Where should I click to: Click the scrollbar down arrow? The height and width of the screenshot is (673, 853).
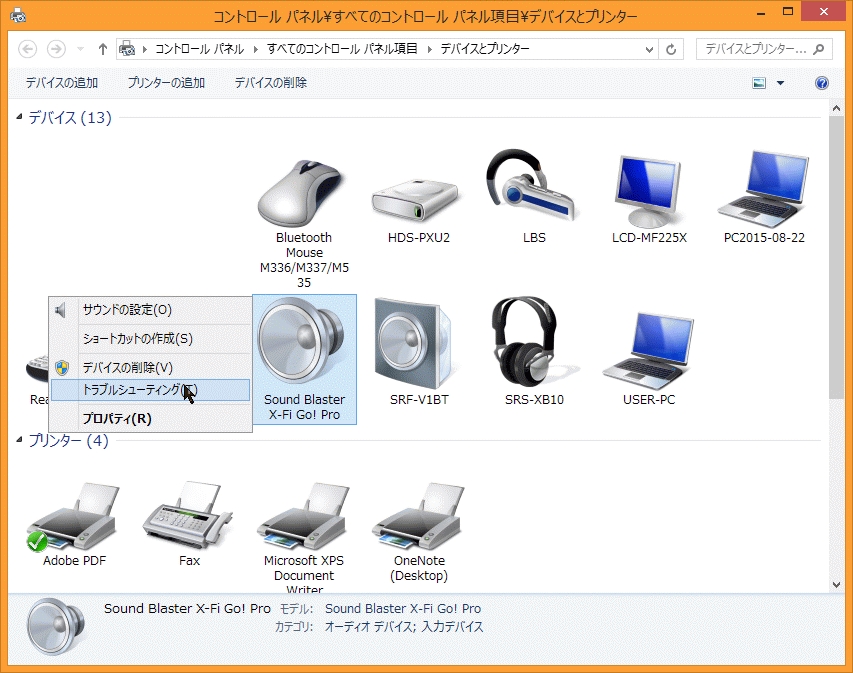(836, 585)
